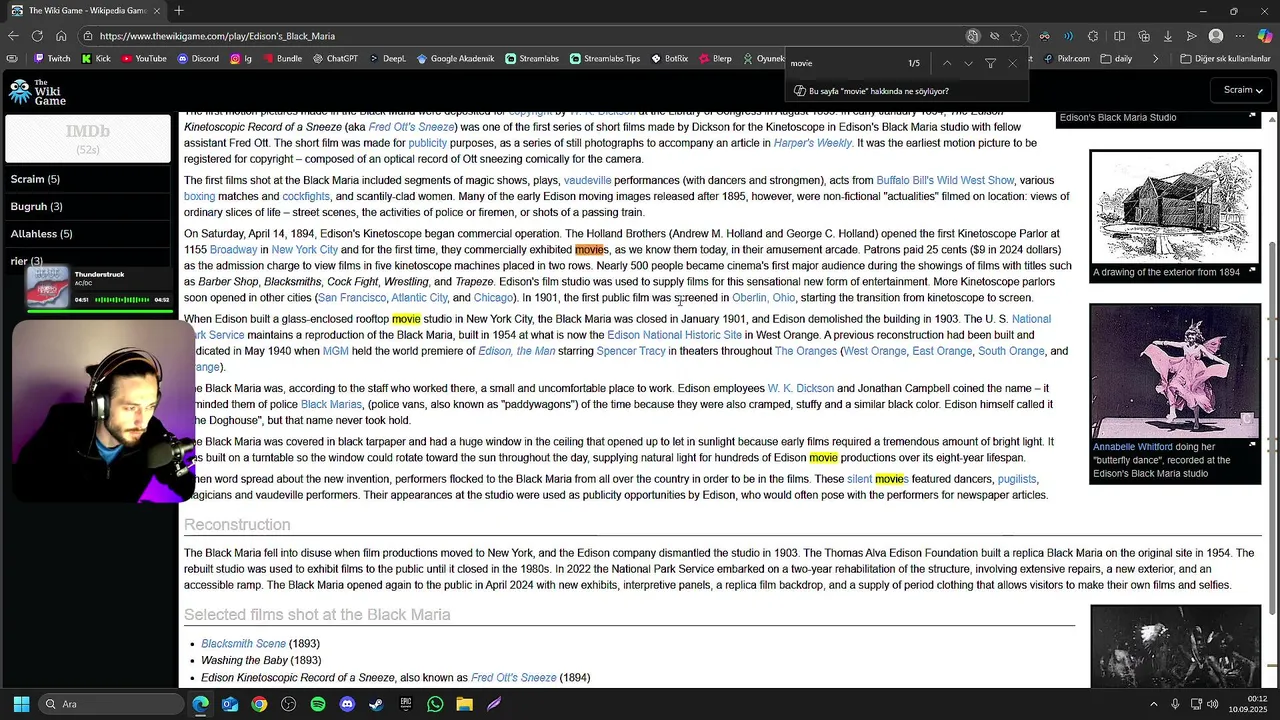This screenshot has height=720, width=1280.
Task: Open the browser extensions puzzle icon
Action: [x=1093, y=36]
